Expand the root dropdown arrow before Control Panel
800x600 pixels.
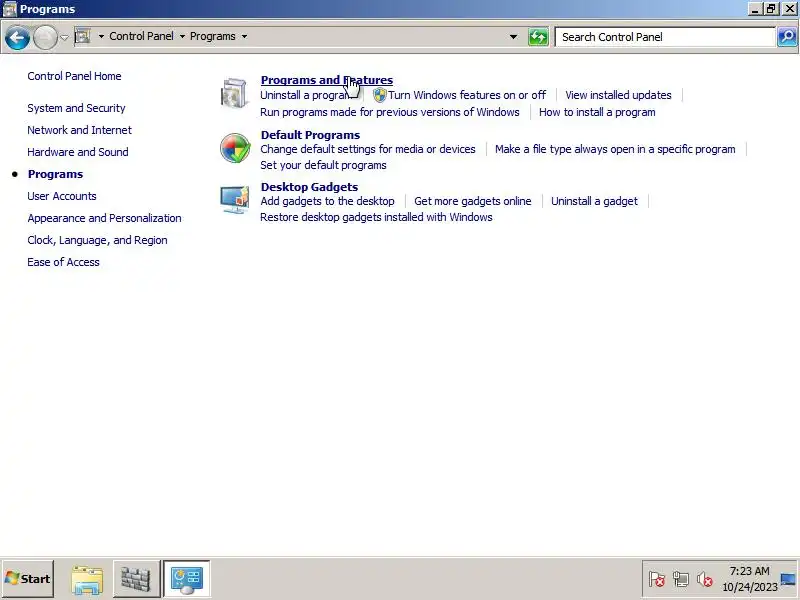coord(101,37)
